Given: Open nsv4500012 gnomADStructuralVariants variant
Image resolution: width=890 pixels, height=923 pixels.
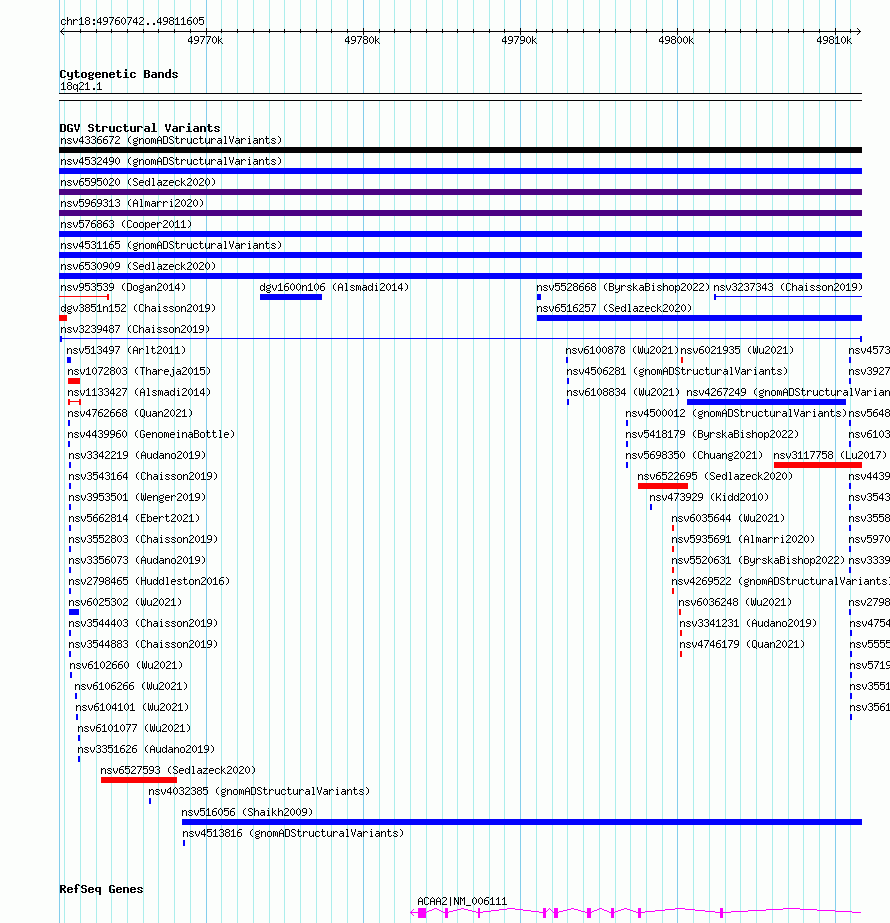Looking at the screenshot, I should pos(736,414).
